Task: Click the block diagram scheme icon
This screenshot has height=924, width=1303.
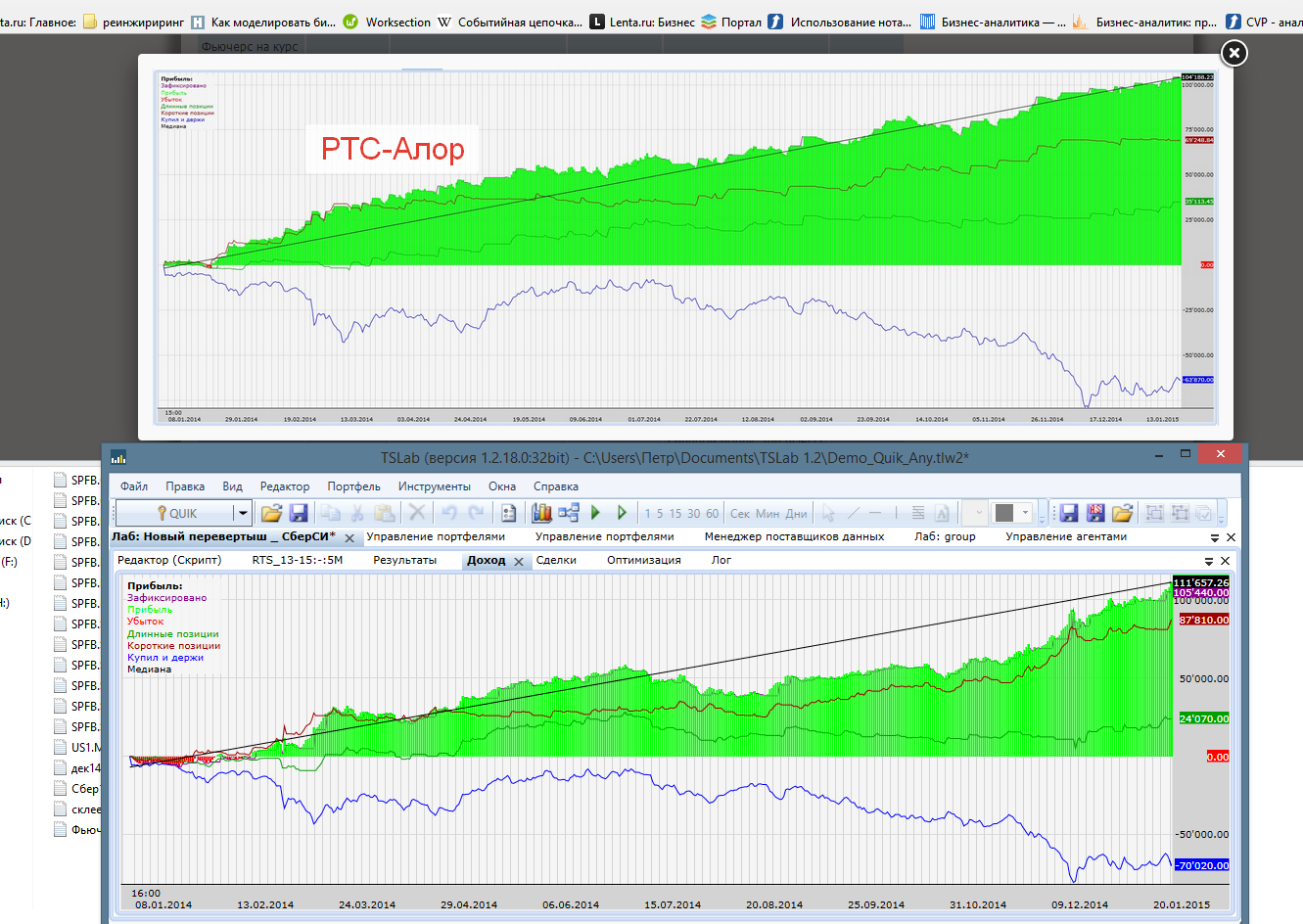Action: click(x=569, y=513)
